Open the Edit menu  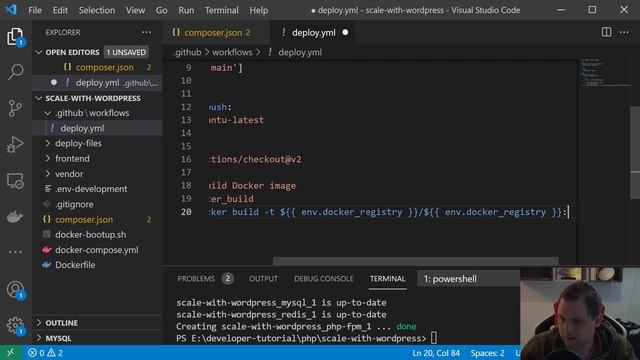tap(60, 10)
